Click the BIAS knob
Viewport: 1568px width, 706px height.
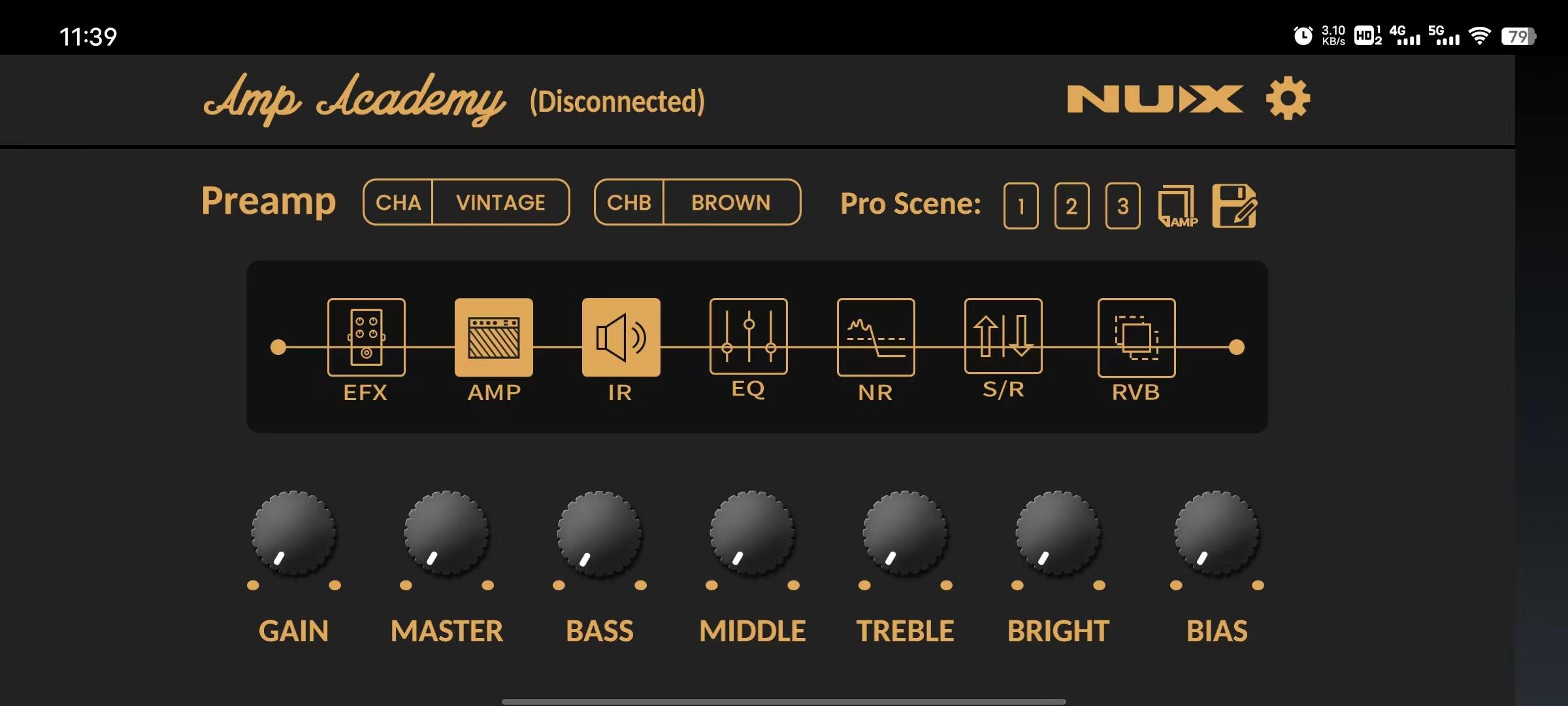(x=1217, y=533)
